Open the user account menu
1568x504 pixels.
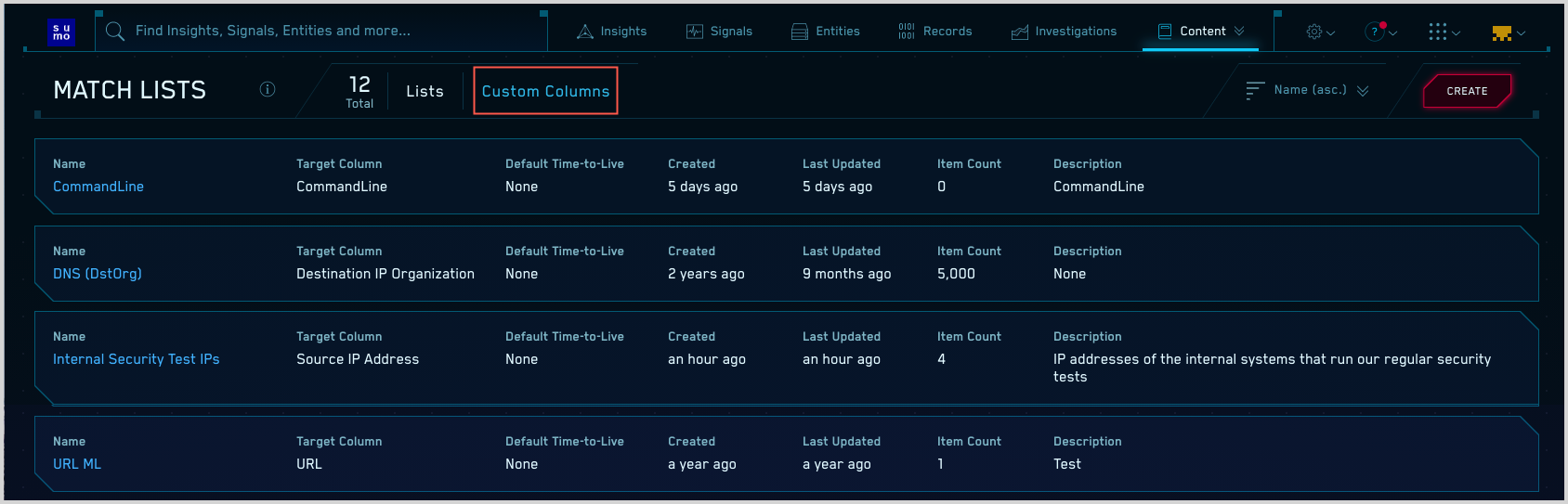click(x=1508, y=32)
